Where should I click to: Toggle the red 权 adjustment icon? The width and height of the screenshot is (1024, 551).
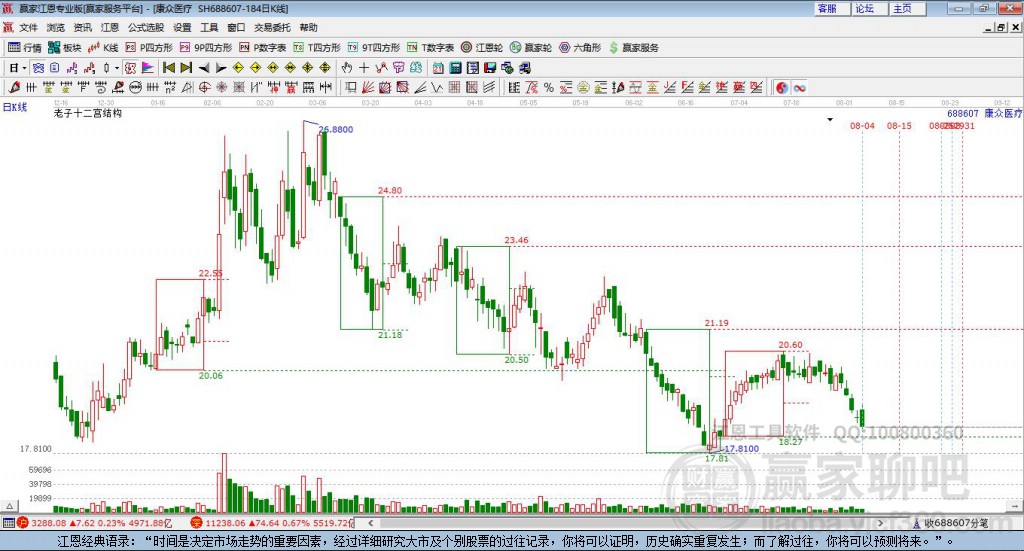[131, 68]
